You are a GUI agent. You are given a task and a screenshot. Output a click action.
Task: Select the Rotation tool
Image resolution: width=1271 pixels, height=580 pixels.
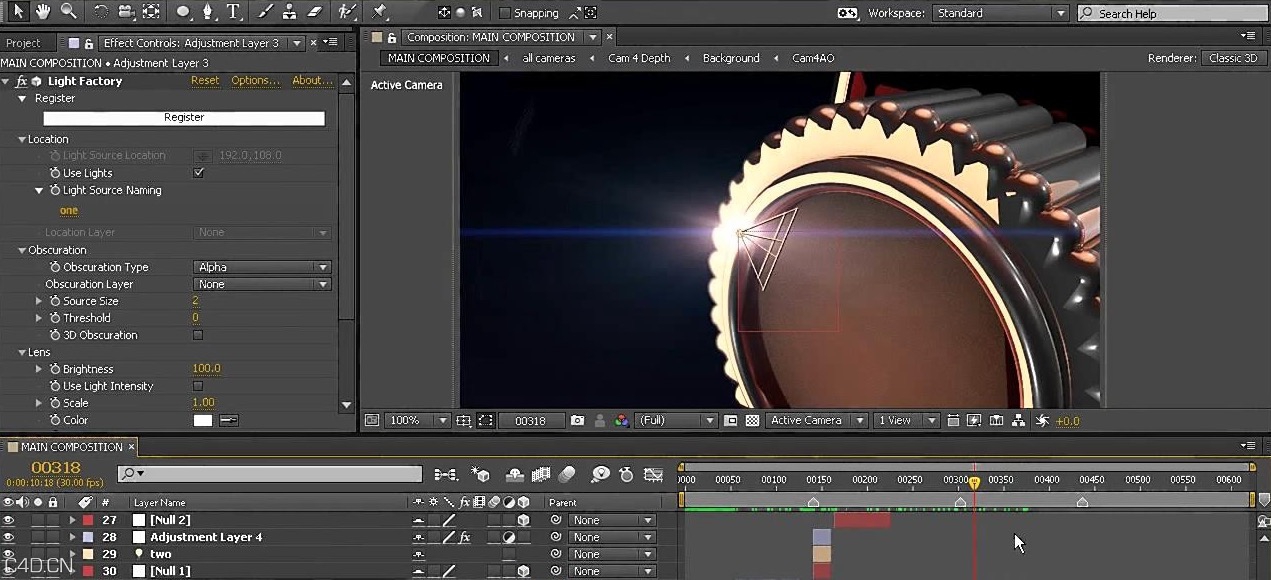coord(101,12)
